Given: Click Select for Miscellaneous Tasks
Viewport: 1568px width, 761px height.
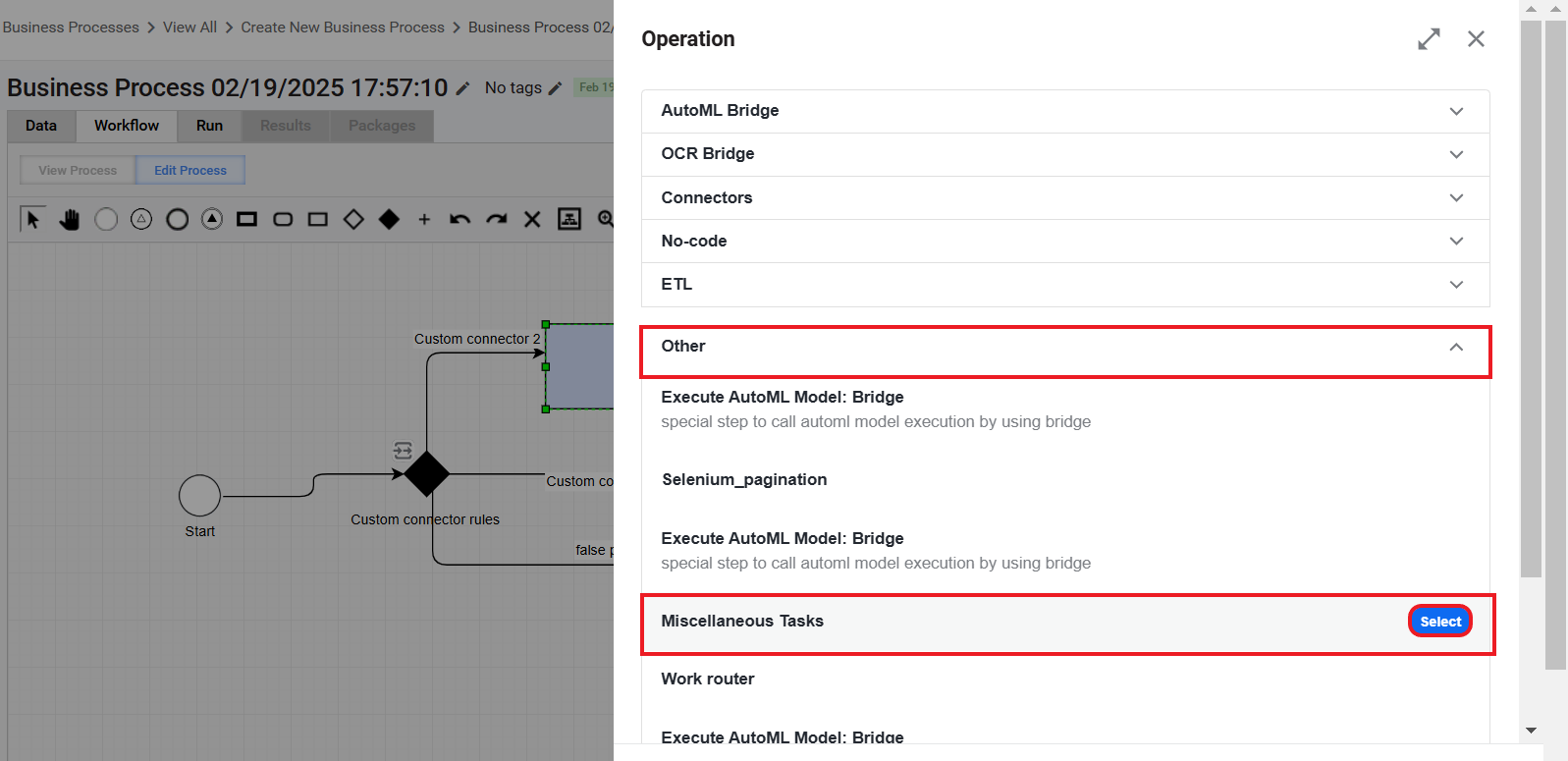Looking at the screenshot, I should tap(1440, 622).
